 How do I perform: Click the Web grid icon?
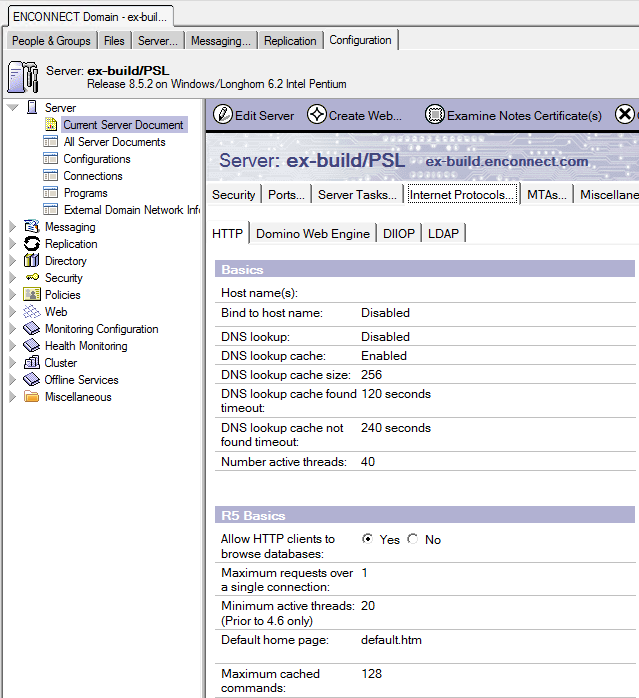pos(32,311)
